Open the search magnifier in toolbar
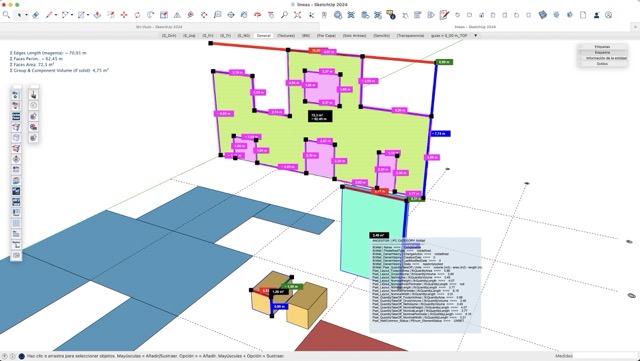 tap(6, 15)
